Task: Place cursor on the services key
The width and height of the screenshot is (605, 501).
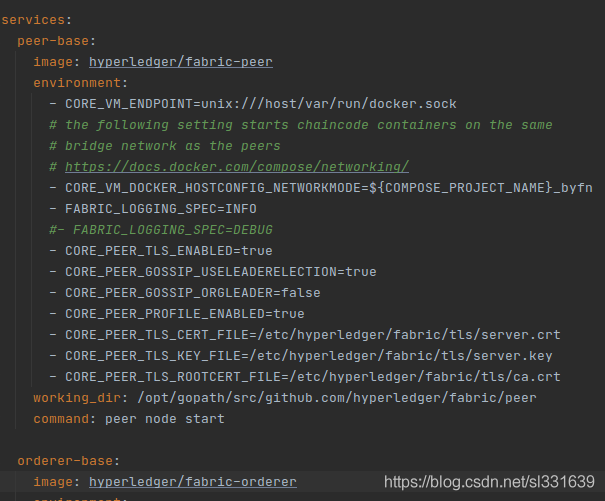Action: (x=33, y=20)
